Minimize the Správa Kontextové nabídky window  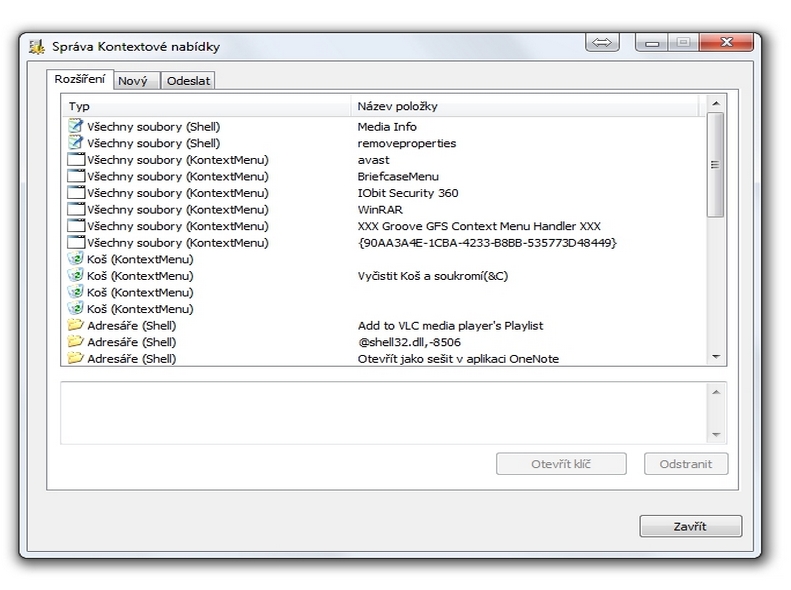click(652, 42)
